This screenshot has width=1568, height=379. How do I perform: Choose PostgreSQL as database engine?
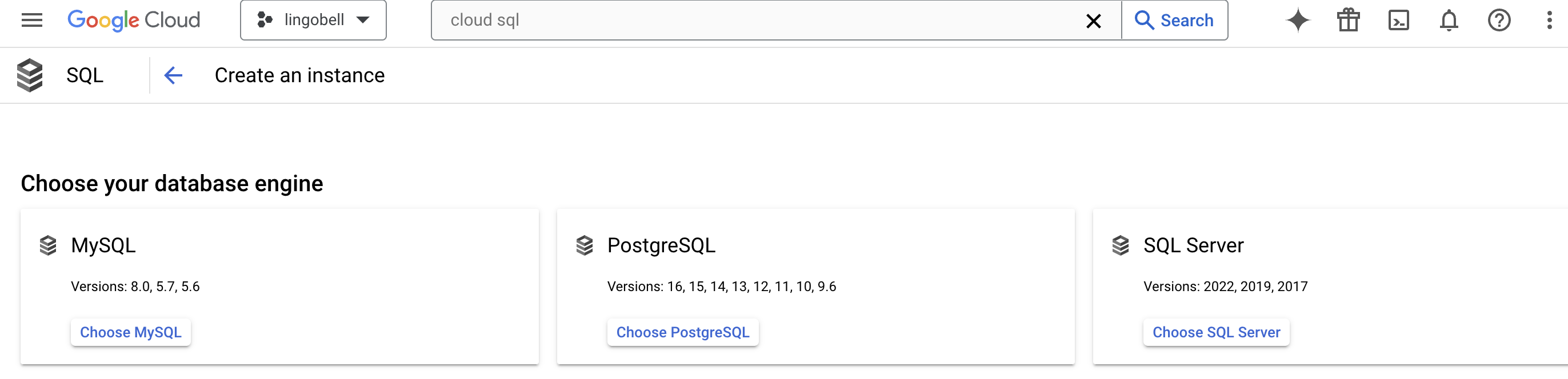coord(682,332)
